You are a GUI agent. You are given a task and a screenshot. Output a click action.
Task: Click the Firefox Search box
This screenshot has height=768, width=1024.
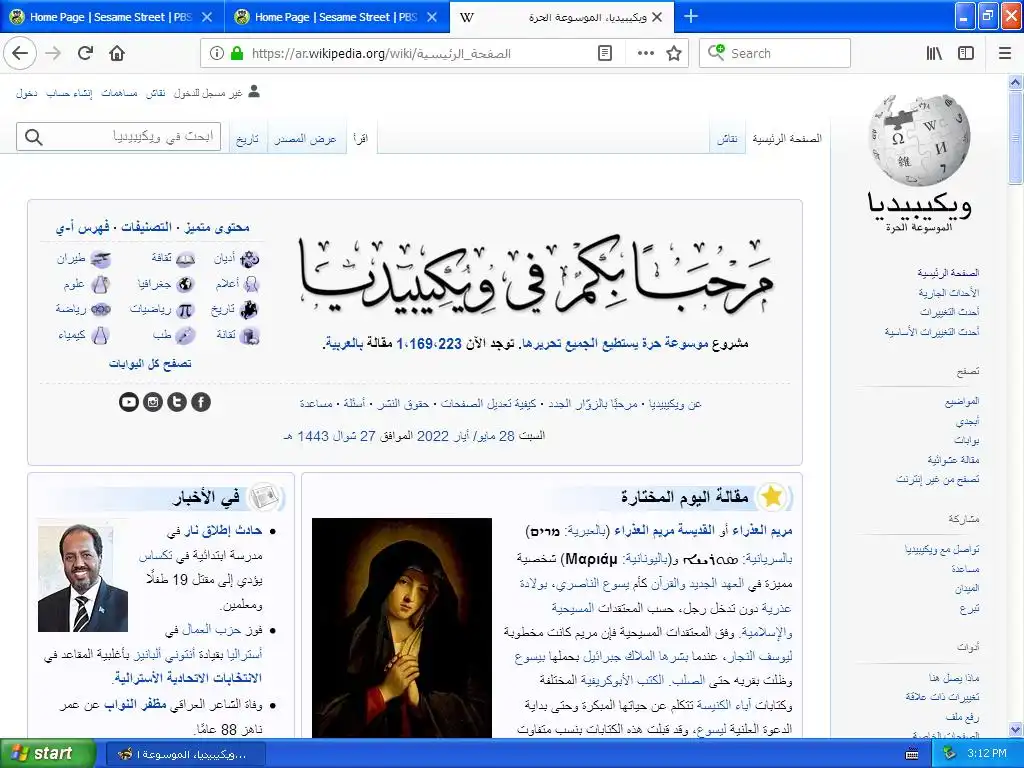775,53
